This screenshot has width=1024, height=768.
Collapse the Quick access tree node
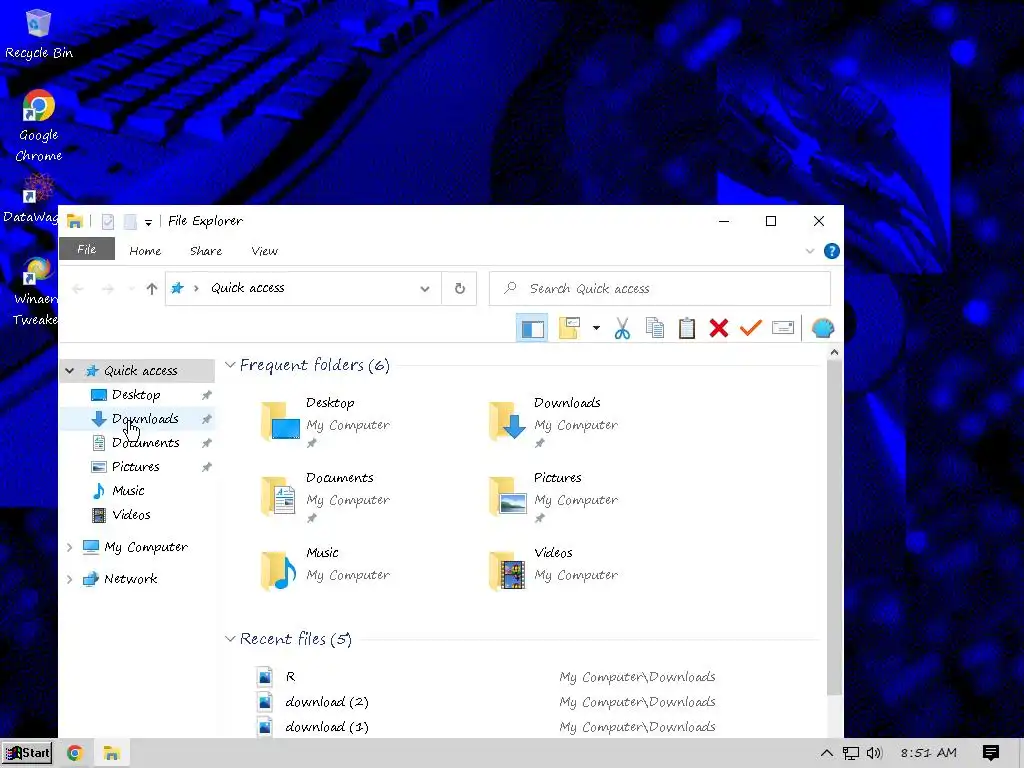(x=69, y=370)
